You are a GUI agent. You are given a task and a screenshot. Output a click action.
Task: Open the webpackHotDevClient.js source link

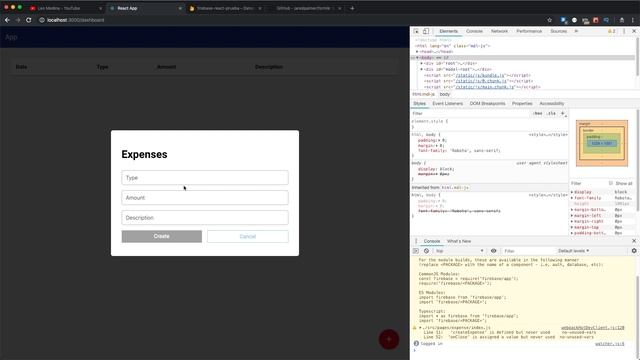592,328
